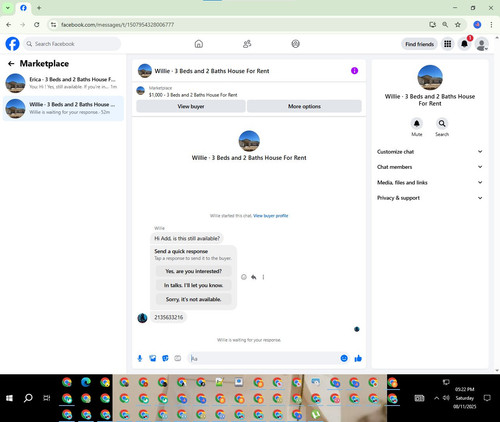Attach a photo using the image icon
Image resolution: width=500 pixels, height=422 pixels.
point(152,358)
